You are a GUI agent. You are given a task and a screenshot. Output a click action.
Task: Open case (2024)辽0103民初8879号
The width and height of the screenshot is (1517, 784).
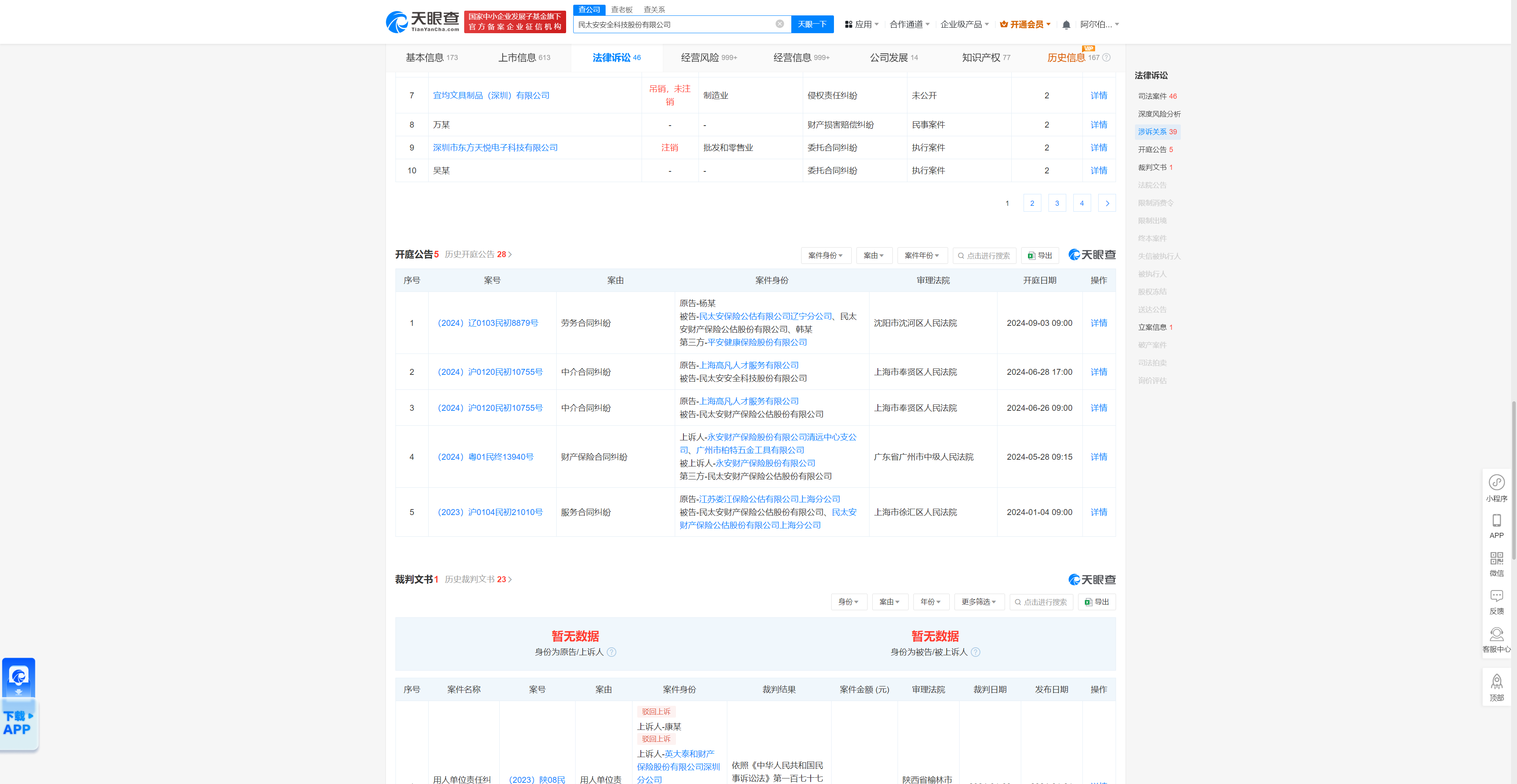(487, 323)
